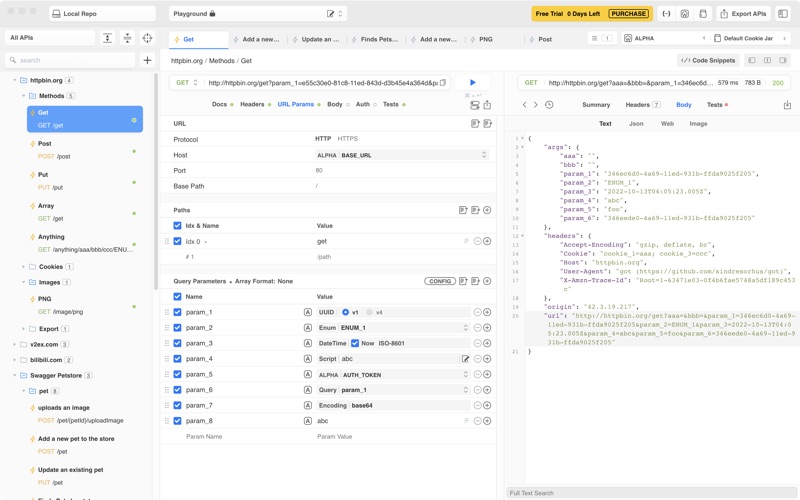Collapse the httpbin.org folder

tap(14, 80)
